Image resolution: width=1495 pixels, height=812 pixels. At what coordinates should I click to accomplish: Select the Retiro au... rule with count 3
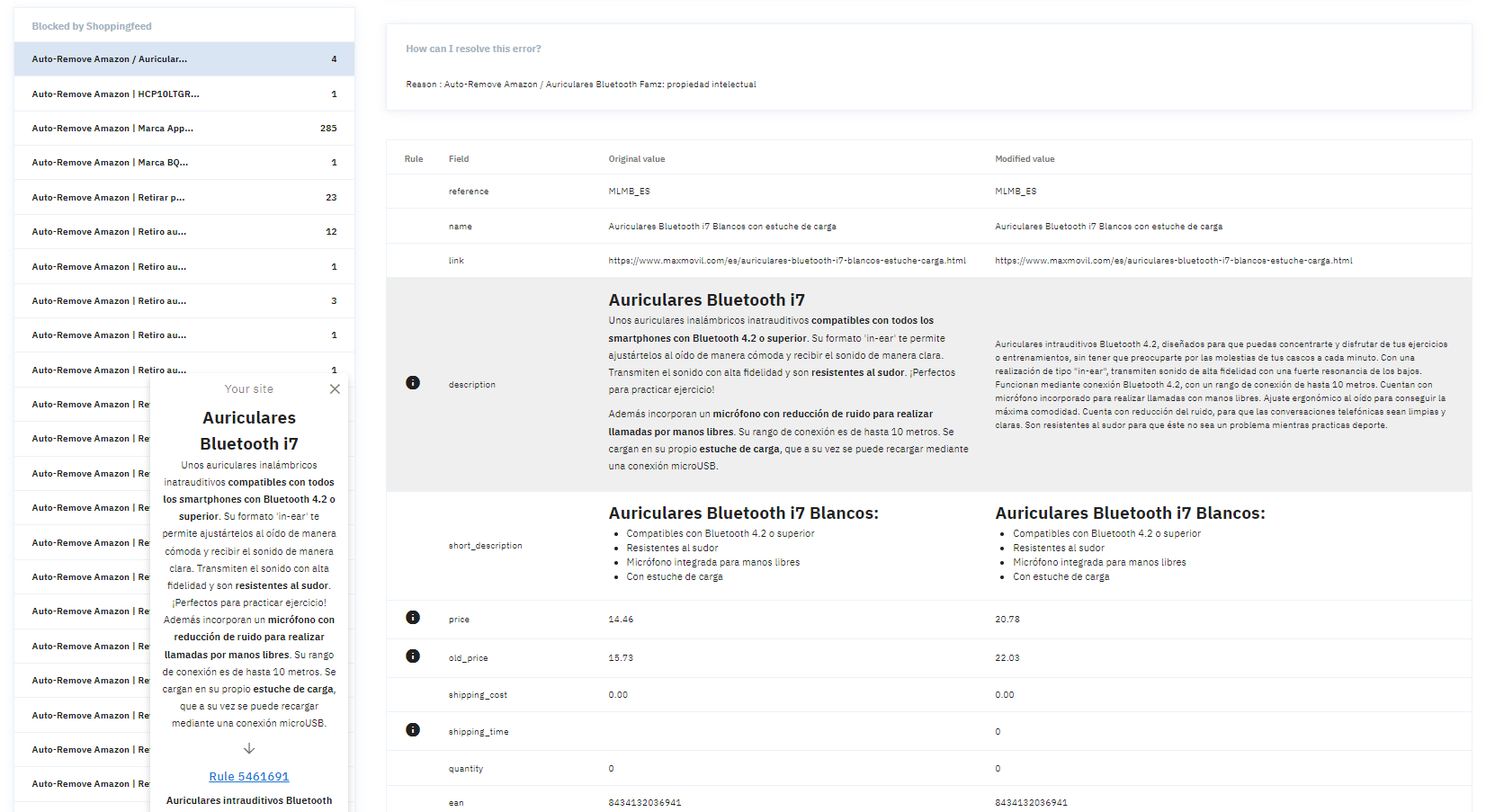click(184, 300)
